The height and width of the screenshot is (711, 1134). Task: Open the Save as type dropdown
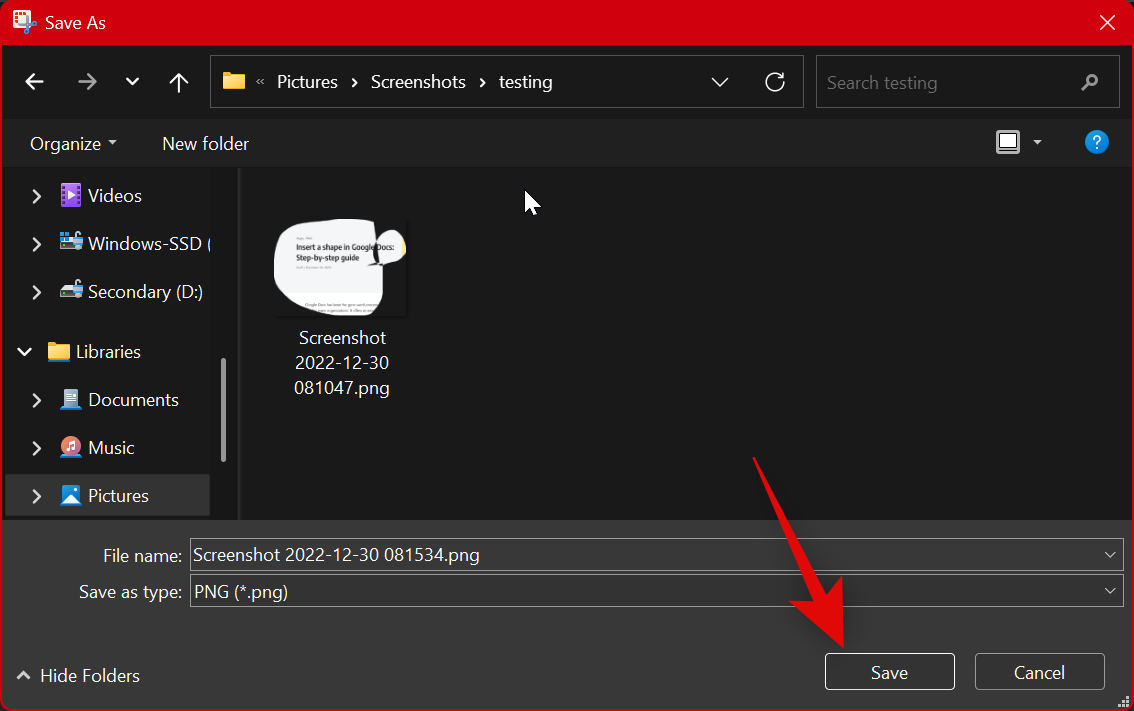[1109, 590]
